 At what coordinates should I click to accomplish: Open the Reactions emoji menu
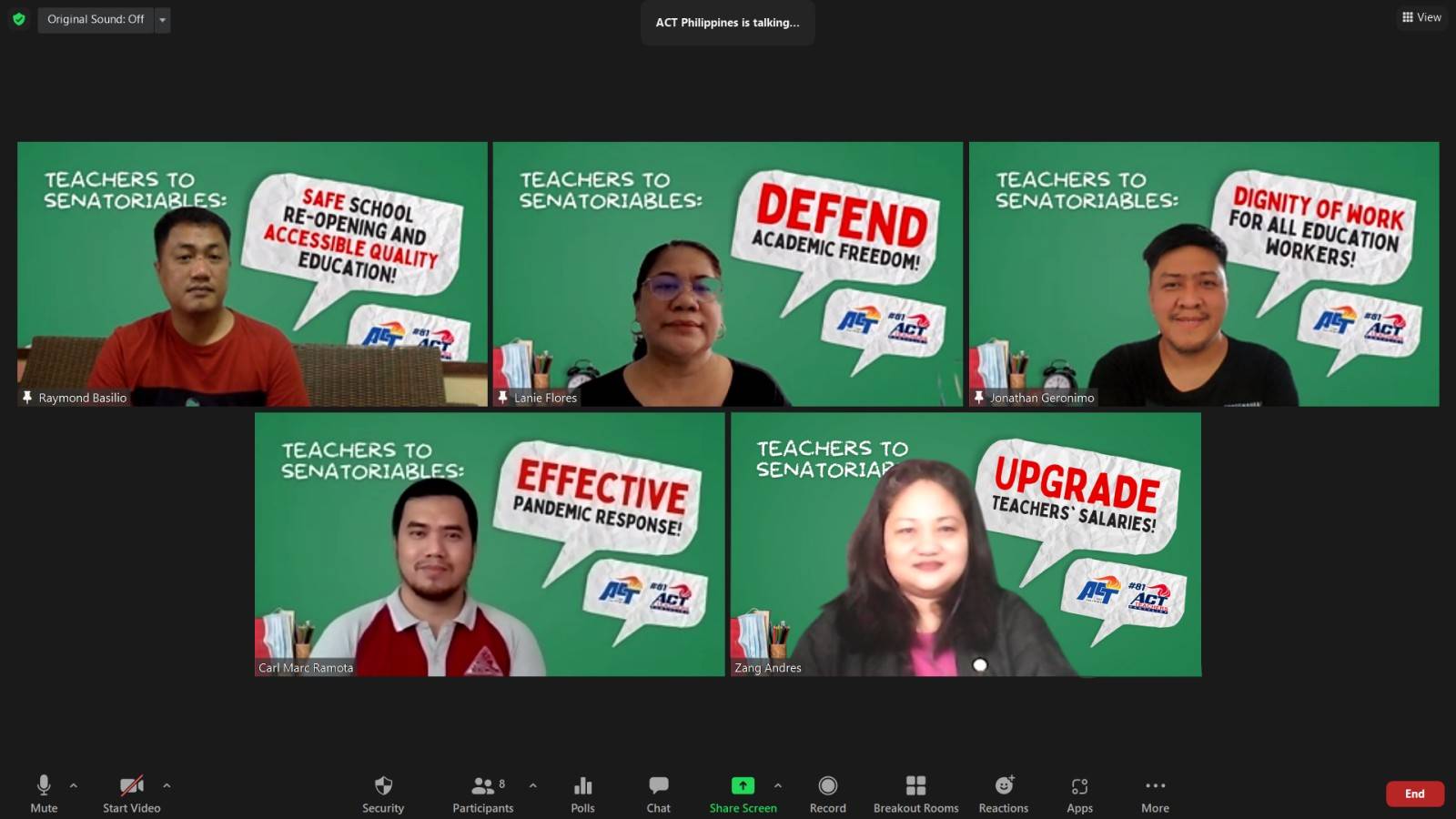(x=1003, y=794)
